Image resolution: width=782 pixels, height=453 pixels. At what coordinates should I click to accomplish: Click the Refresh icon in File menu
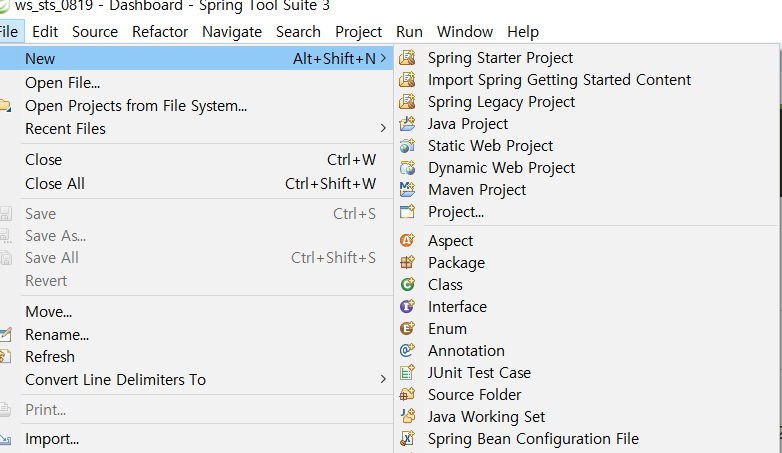tap(5, 357)
